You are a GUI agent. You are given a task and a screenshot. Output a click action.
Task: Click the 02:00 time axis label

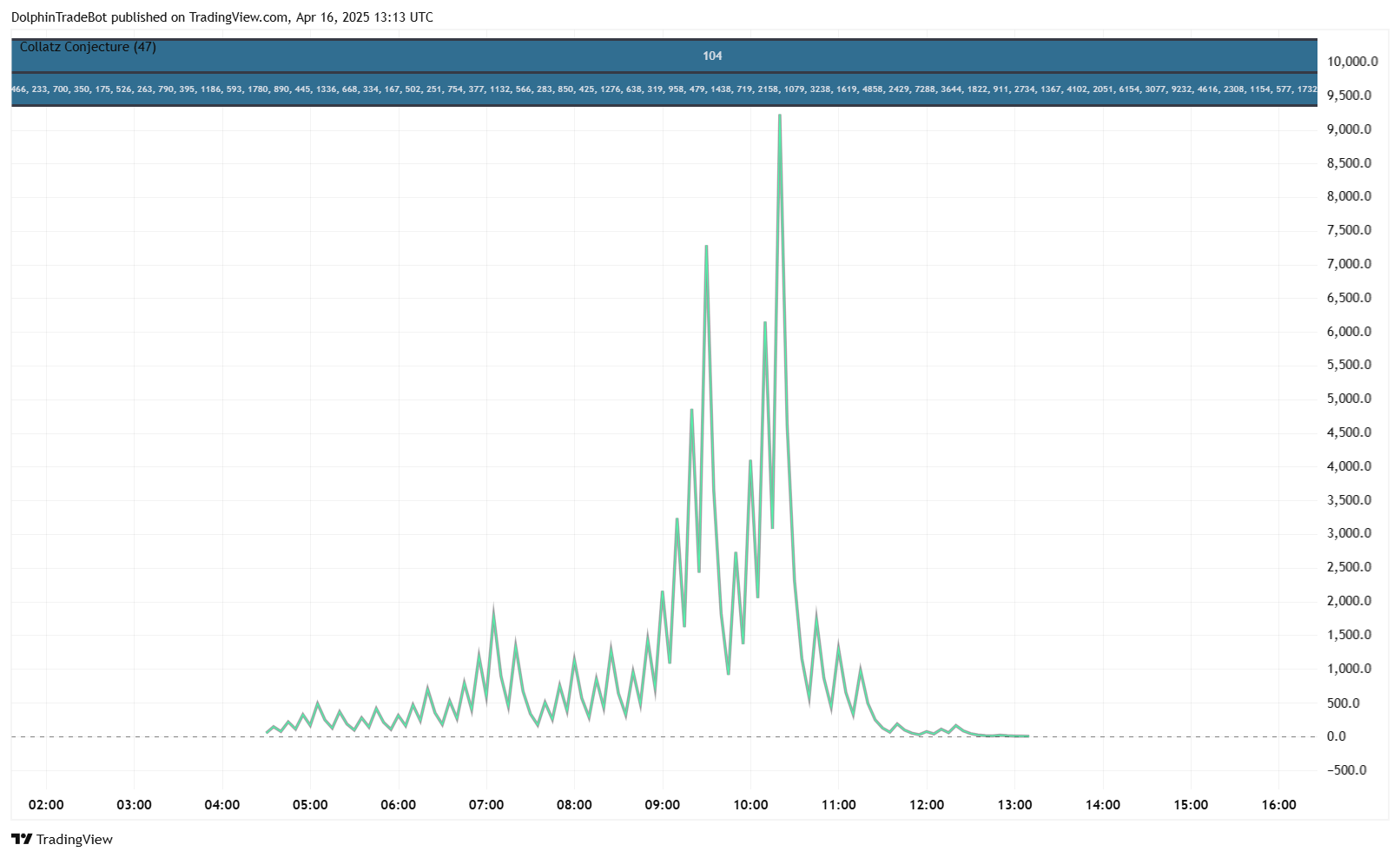(x=46, y=805)
